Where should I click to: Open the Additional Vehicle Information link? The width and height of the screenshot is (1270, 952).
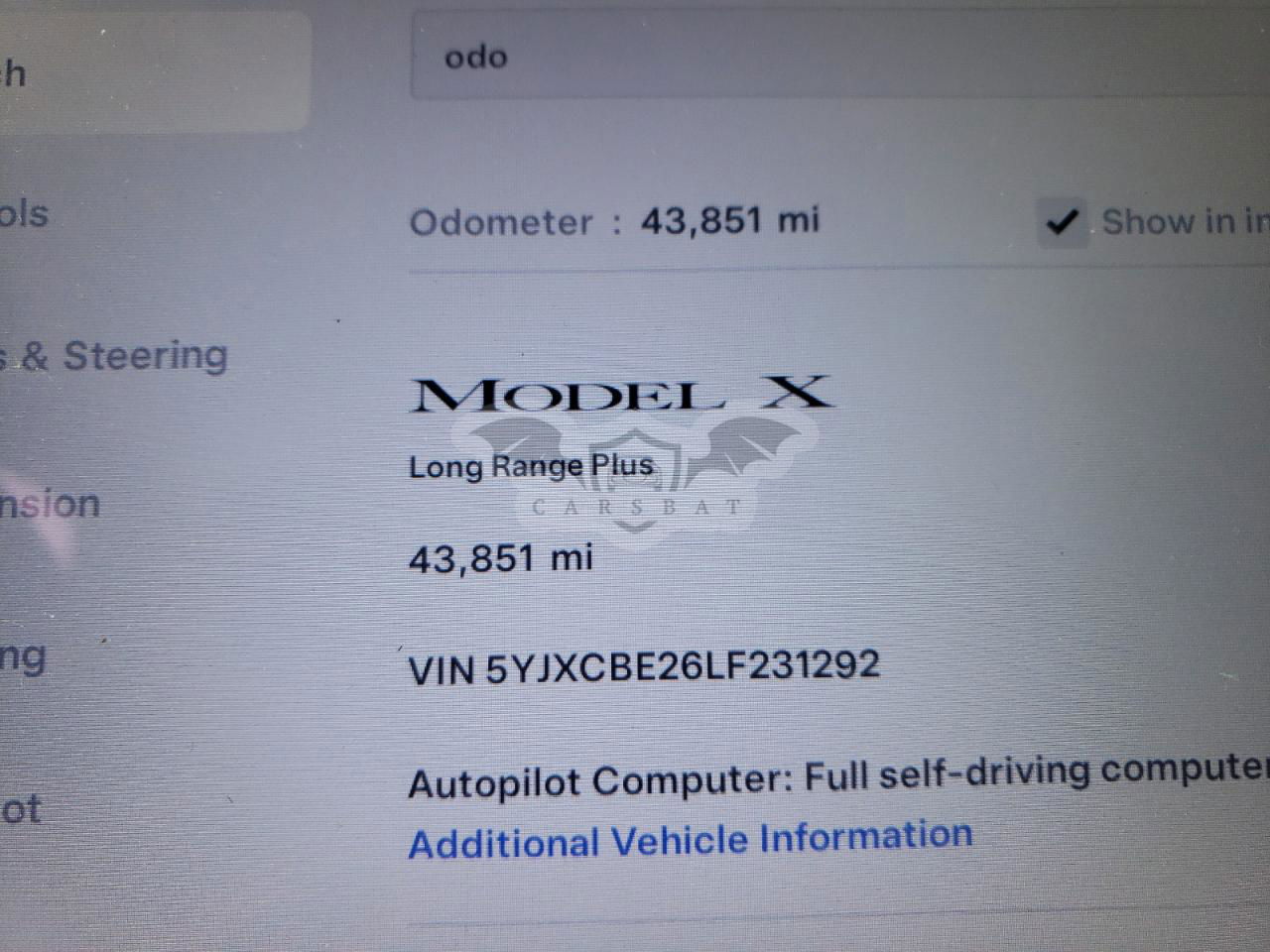pyautogui.click(x=691, y=840)
